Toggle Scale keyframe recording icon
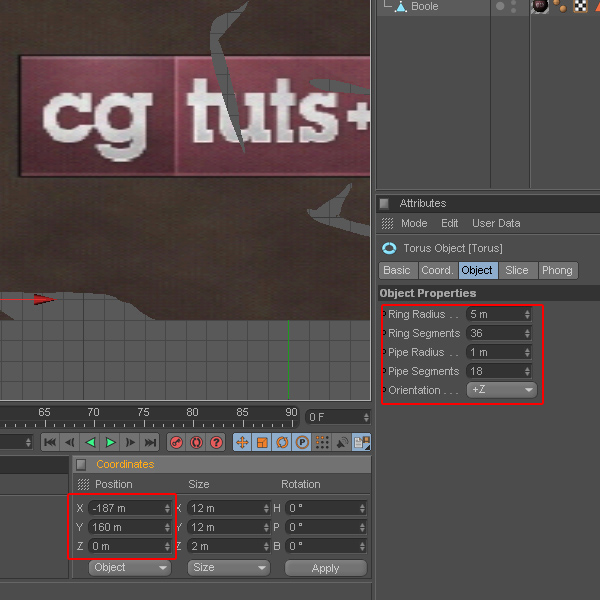This screenshot has height=600, width=600. [x=262, y=443]
